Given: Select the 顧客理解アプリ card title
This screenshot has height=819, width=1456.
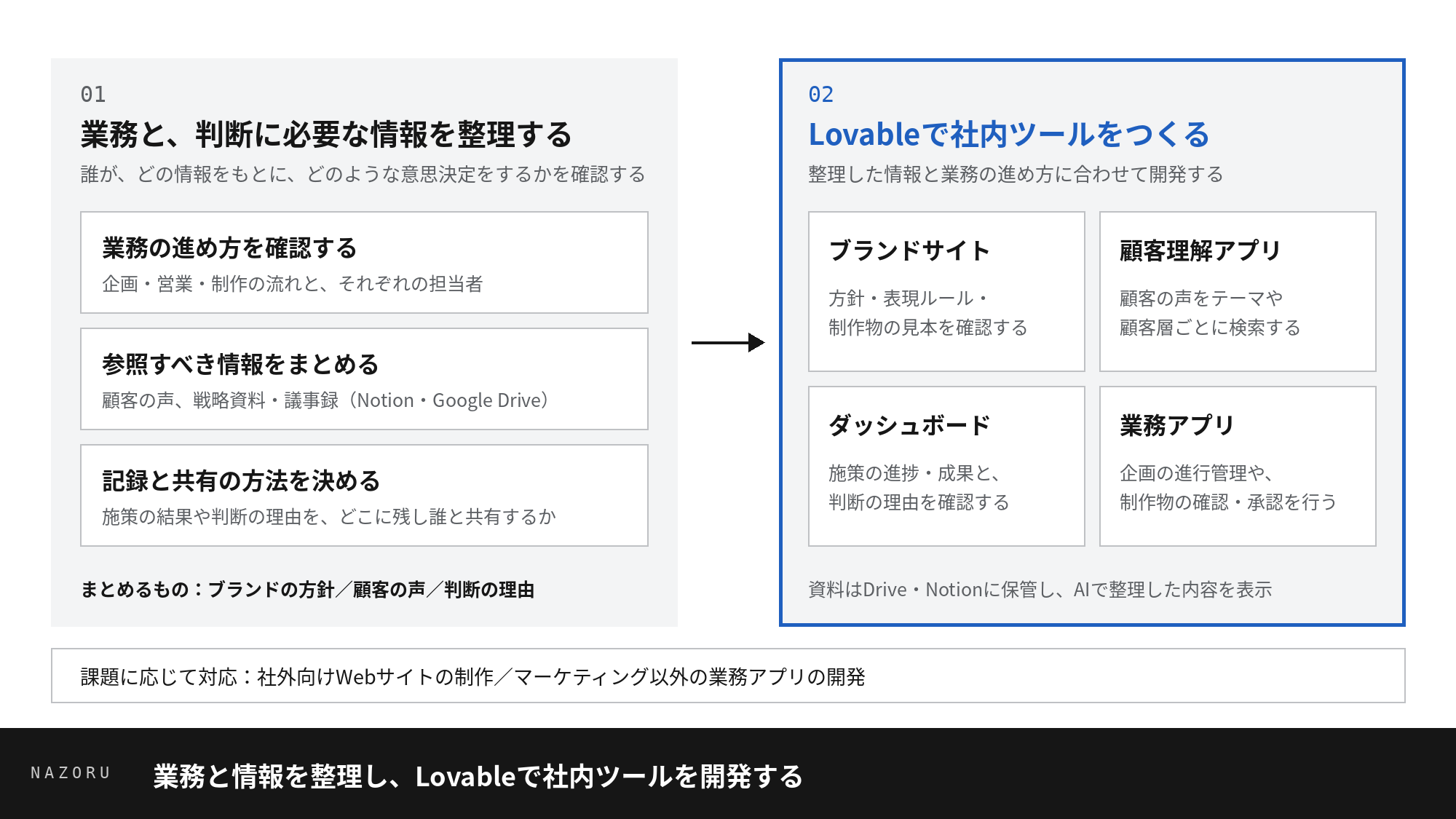Looking at the screenshot, I should [x=1200, y=251].
